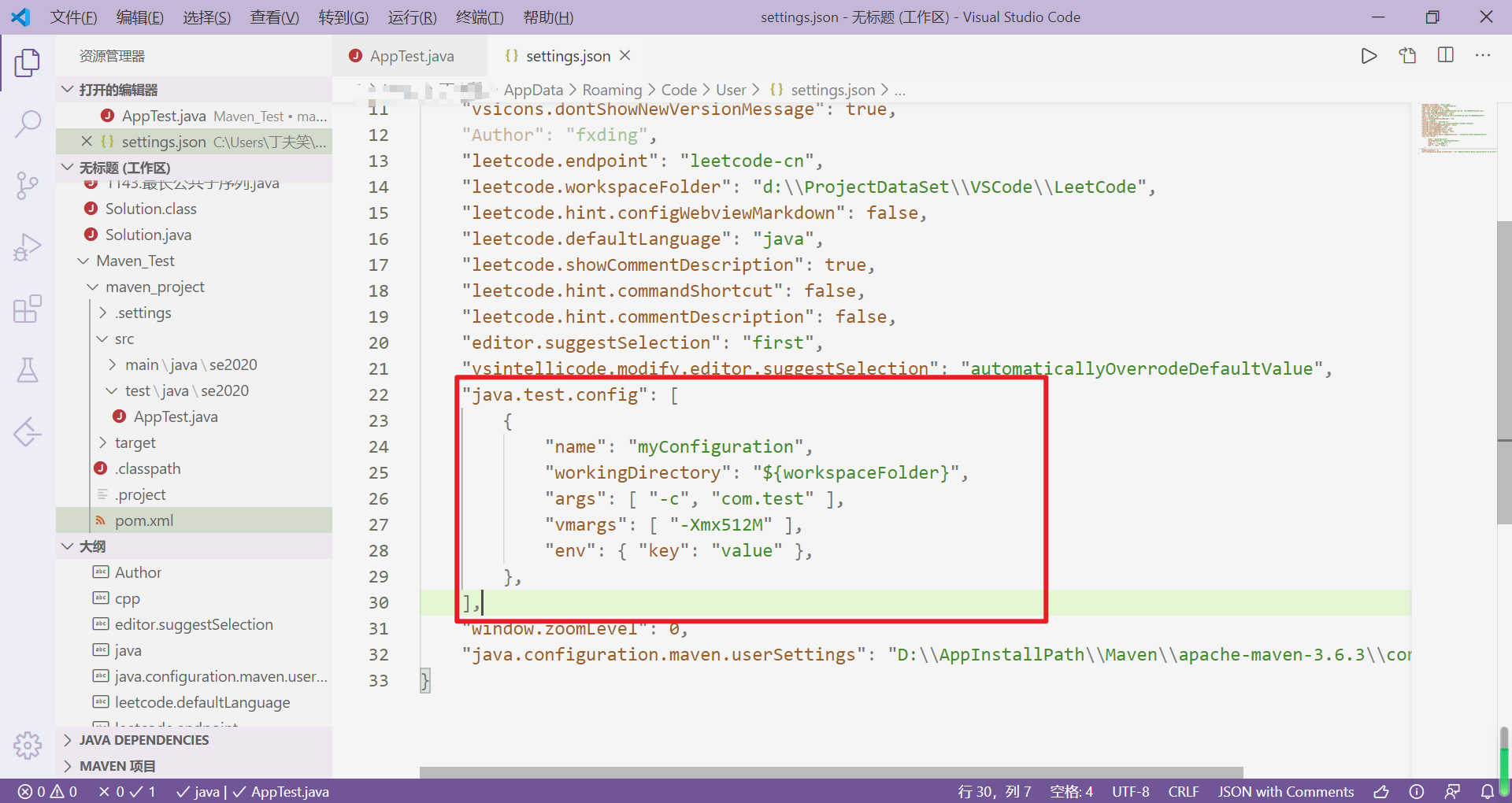This screenshot has height=803, width=1512.
Task: Click the editor horizontal scrollbar
Action: [831, 772]
